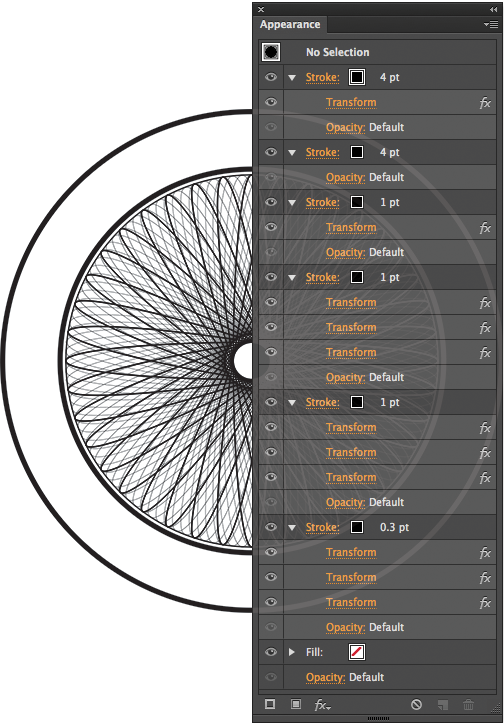Click the Fill label

click(314, 652)
